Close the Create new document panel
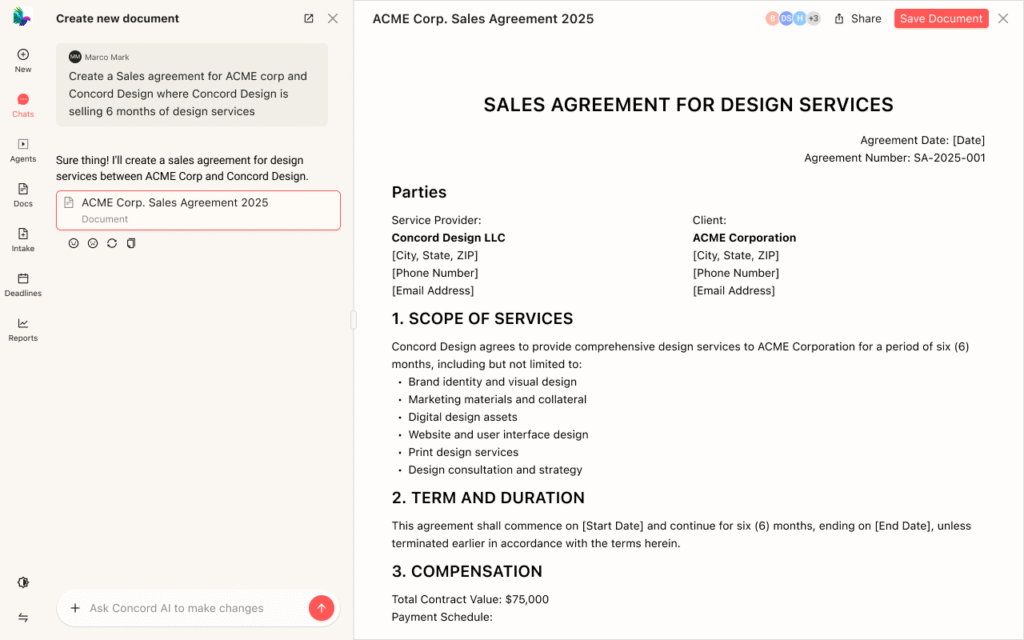 [x=333, y=19]
